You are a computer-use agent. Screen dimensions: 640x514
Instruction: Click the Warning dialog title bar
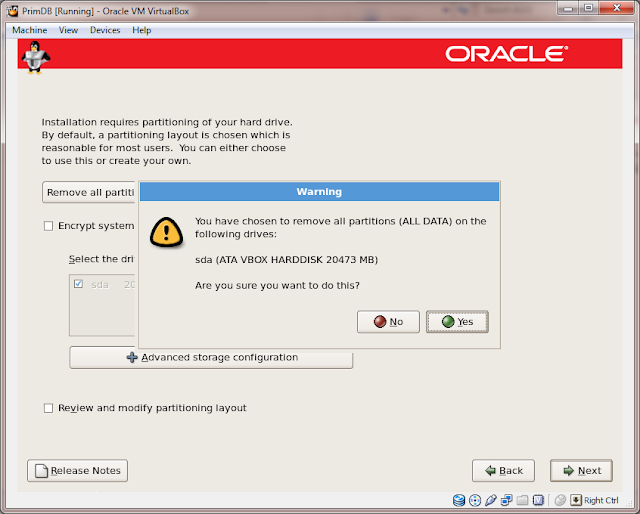coord(319,192)
